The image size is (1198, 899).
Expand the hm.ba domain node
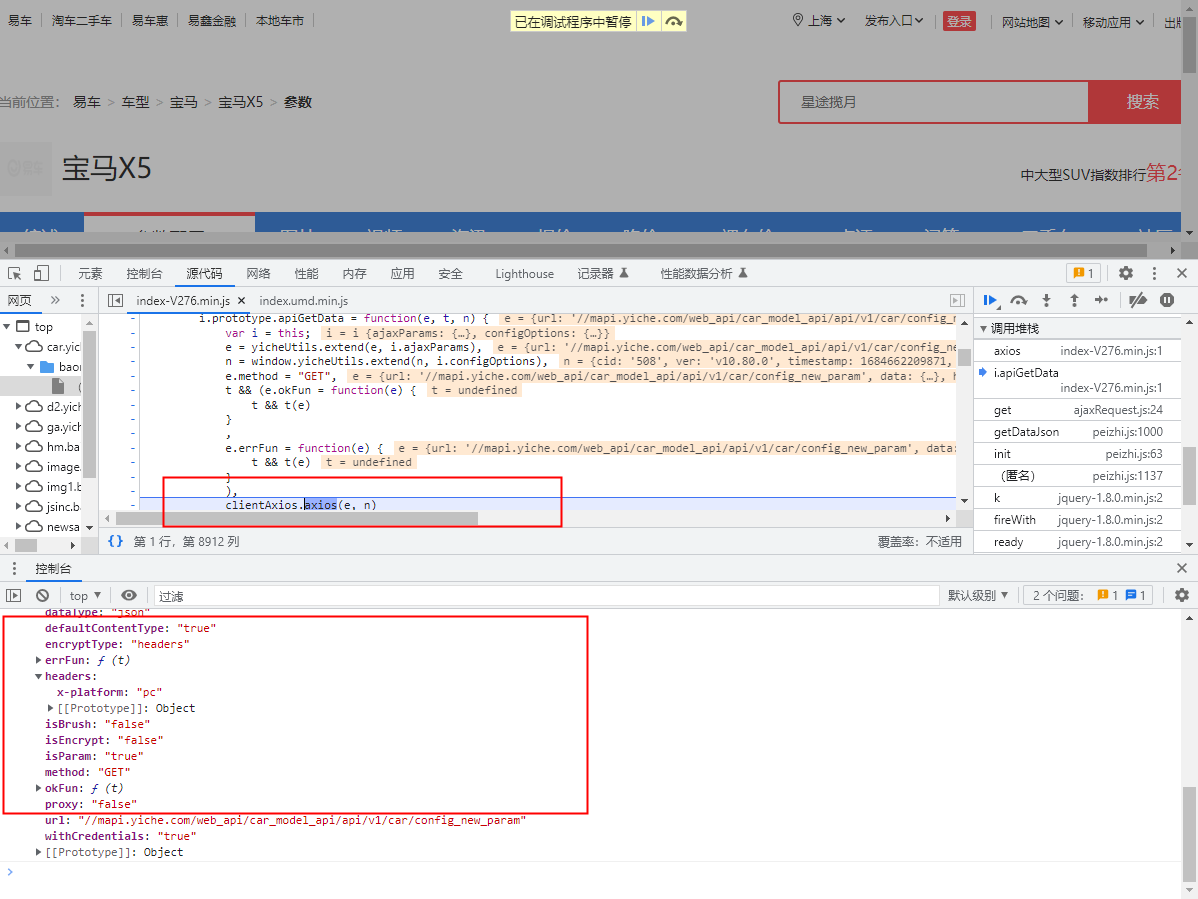18,446
